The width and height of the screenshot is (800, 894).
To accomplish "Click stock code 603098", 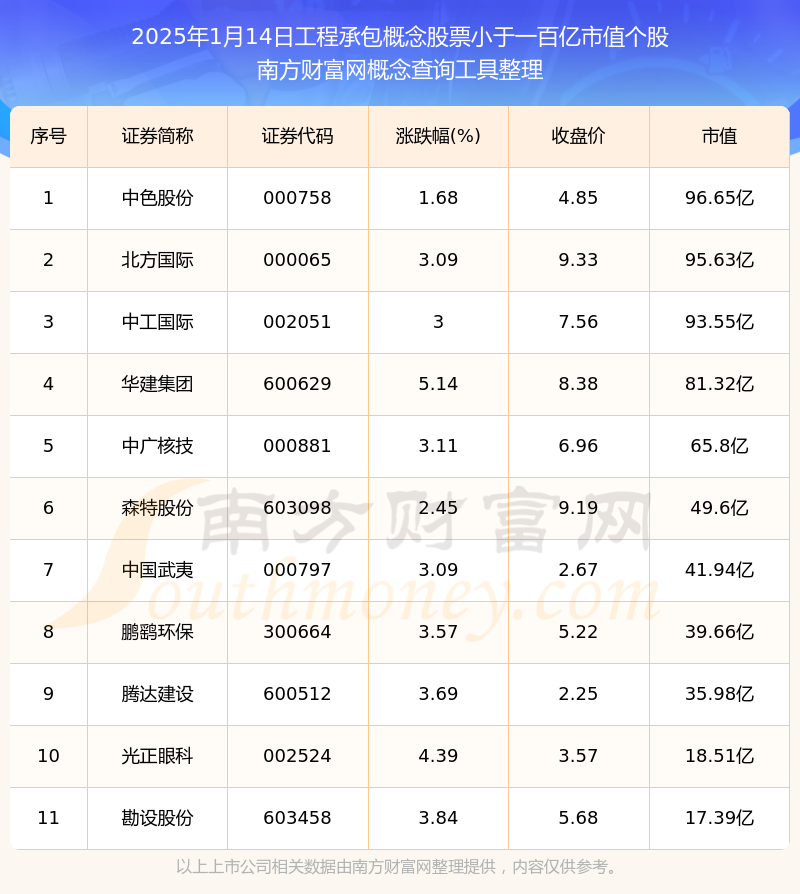I will point(297,508).
